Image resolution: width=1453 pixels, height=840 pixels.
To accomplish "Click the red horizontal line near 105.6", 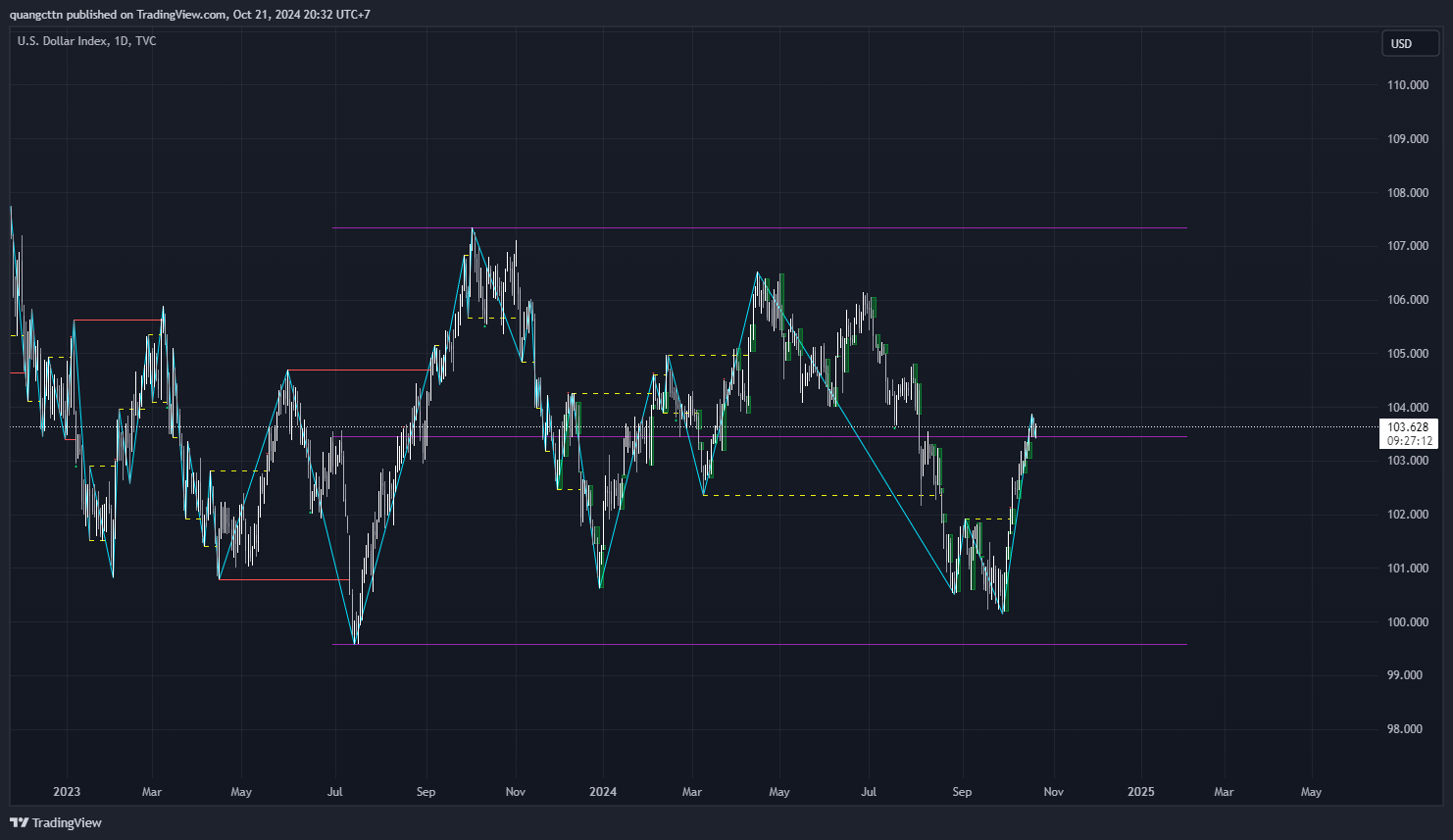I will (118, 320).
